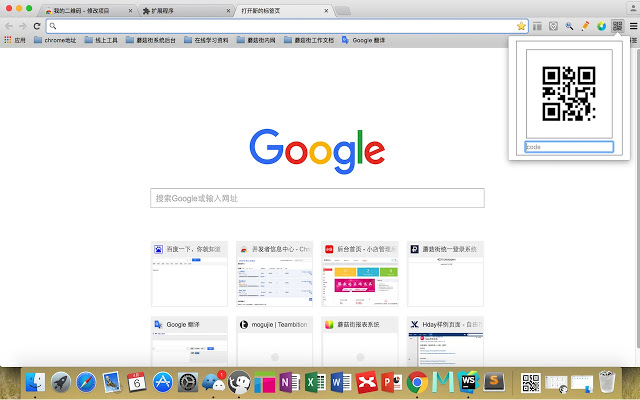The height and width of the screenshot is (400, 640).
Task: Open the chrome地址 bookmarks folder
Action: 55,40
